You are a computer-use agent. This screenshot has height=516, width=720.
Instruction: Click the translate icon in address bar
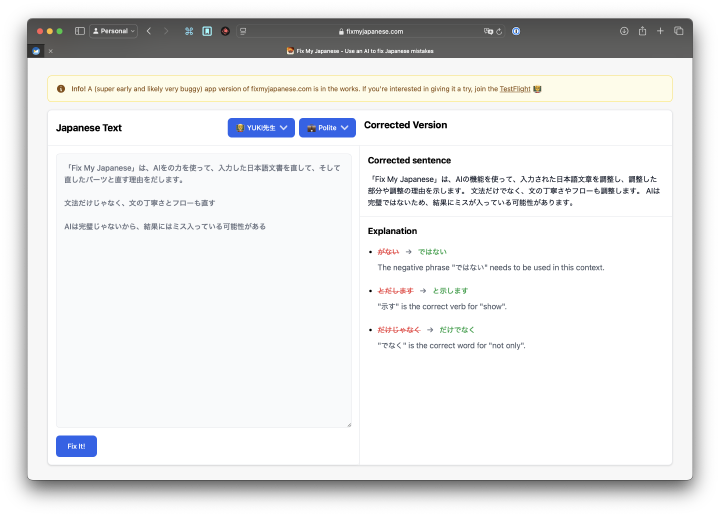point(488,31)
